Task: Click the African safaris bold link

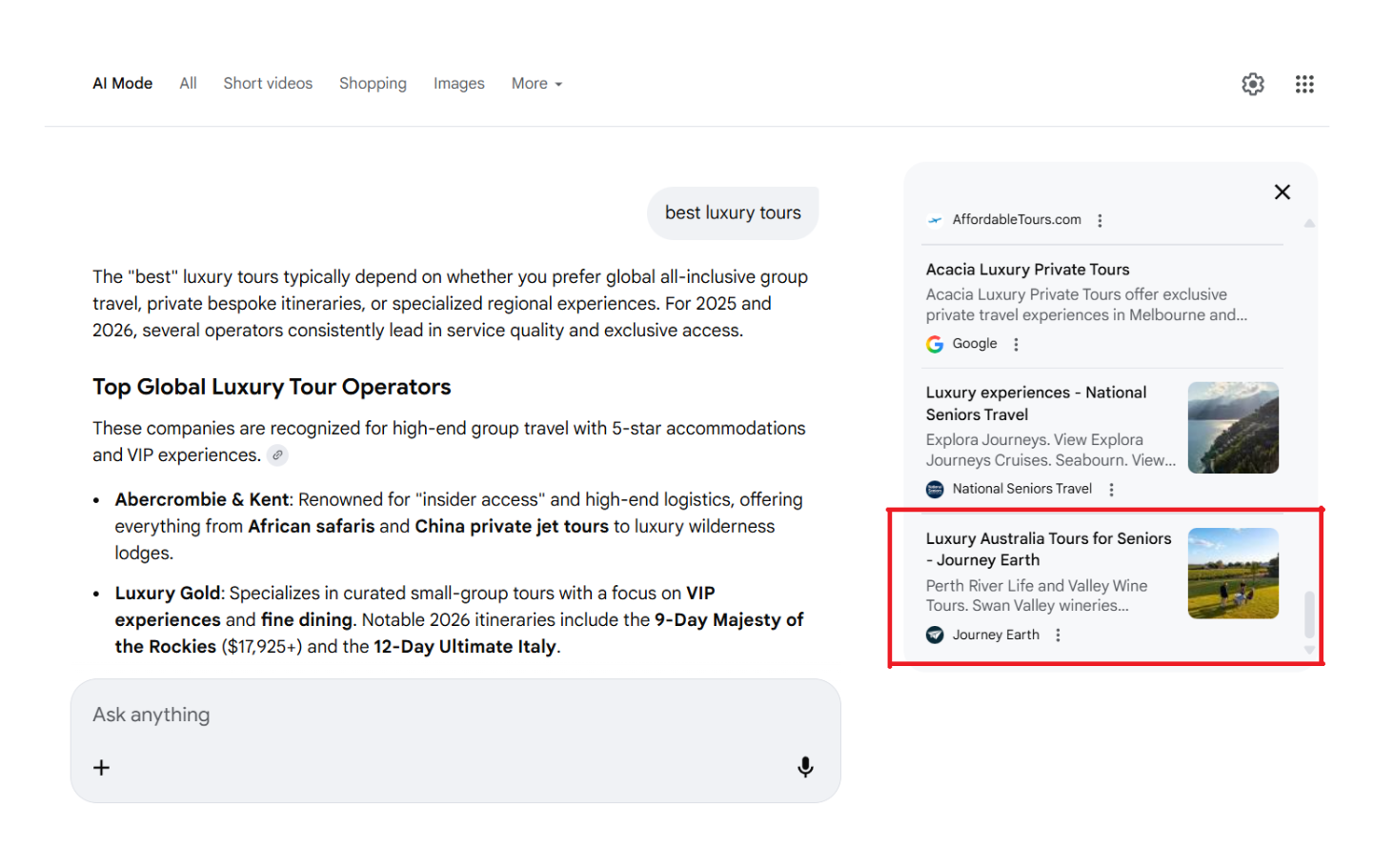Action: pos(312,526)
